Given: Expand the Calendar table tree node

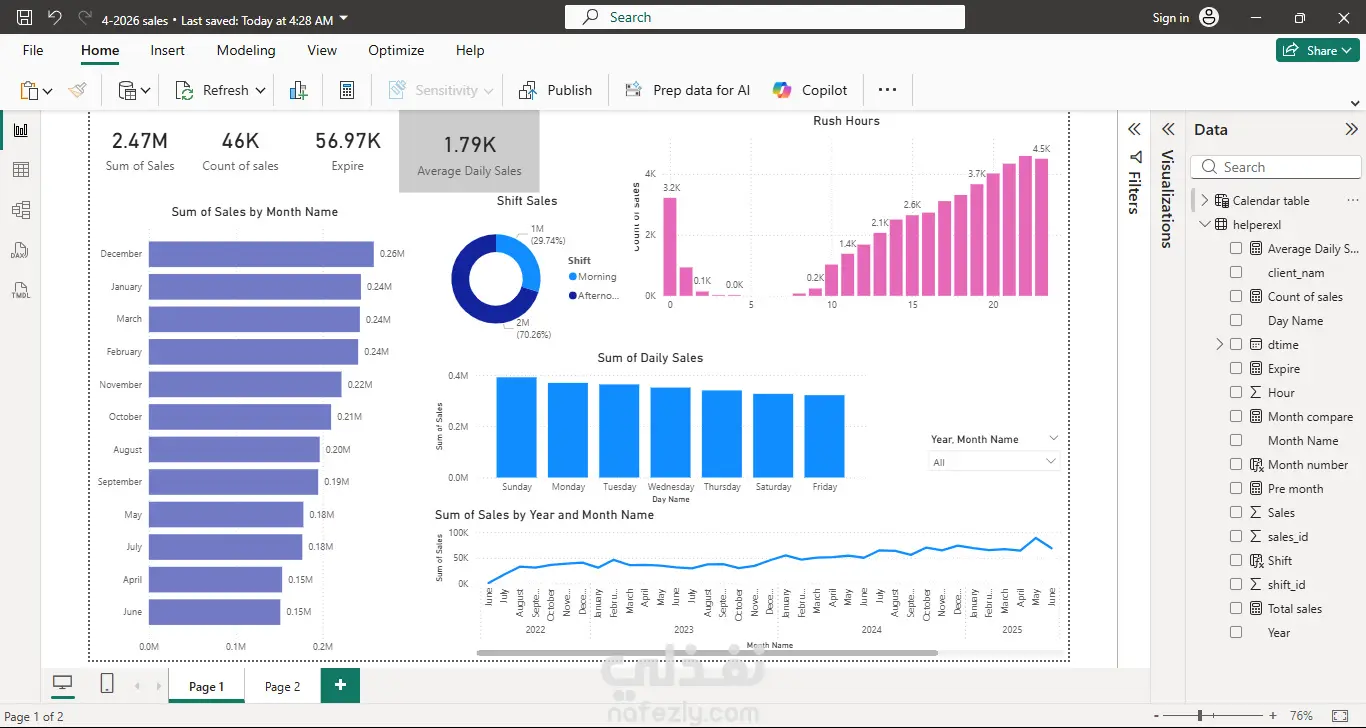Looking at the screenshot, I should (1205, 200).
